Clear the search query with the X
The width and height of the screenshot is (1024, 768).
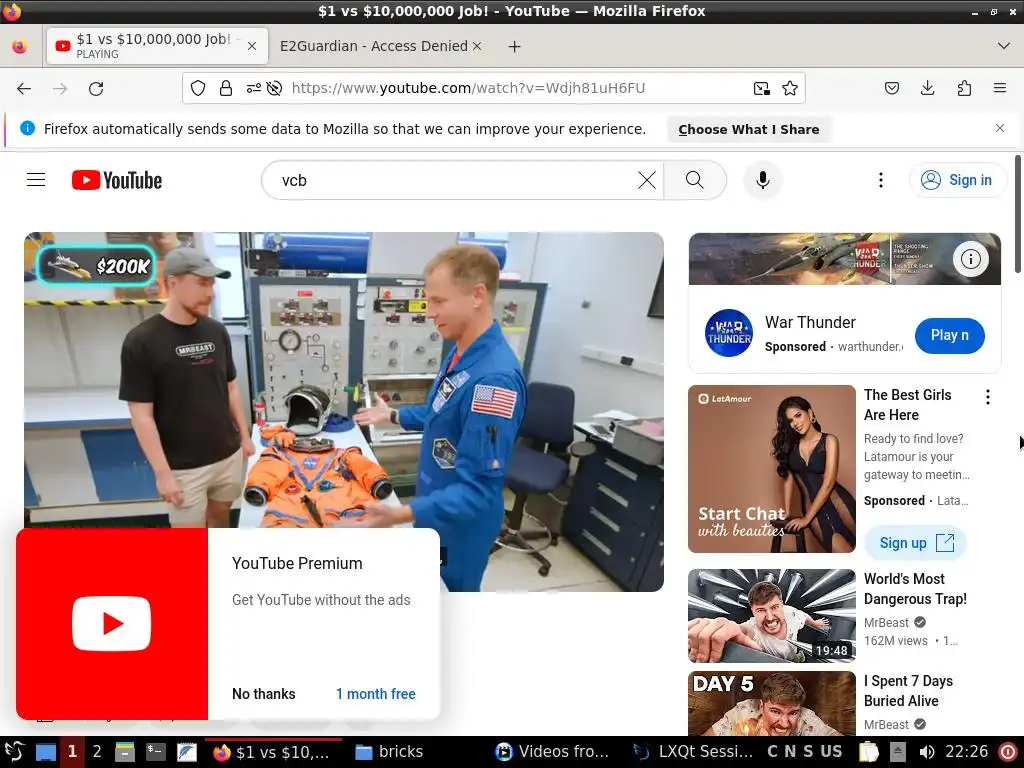point(647,180)
